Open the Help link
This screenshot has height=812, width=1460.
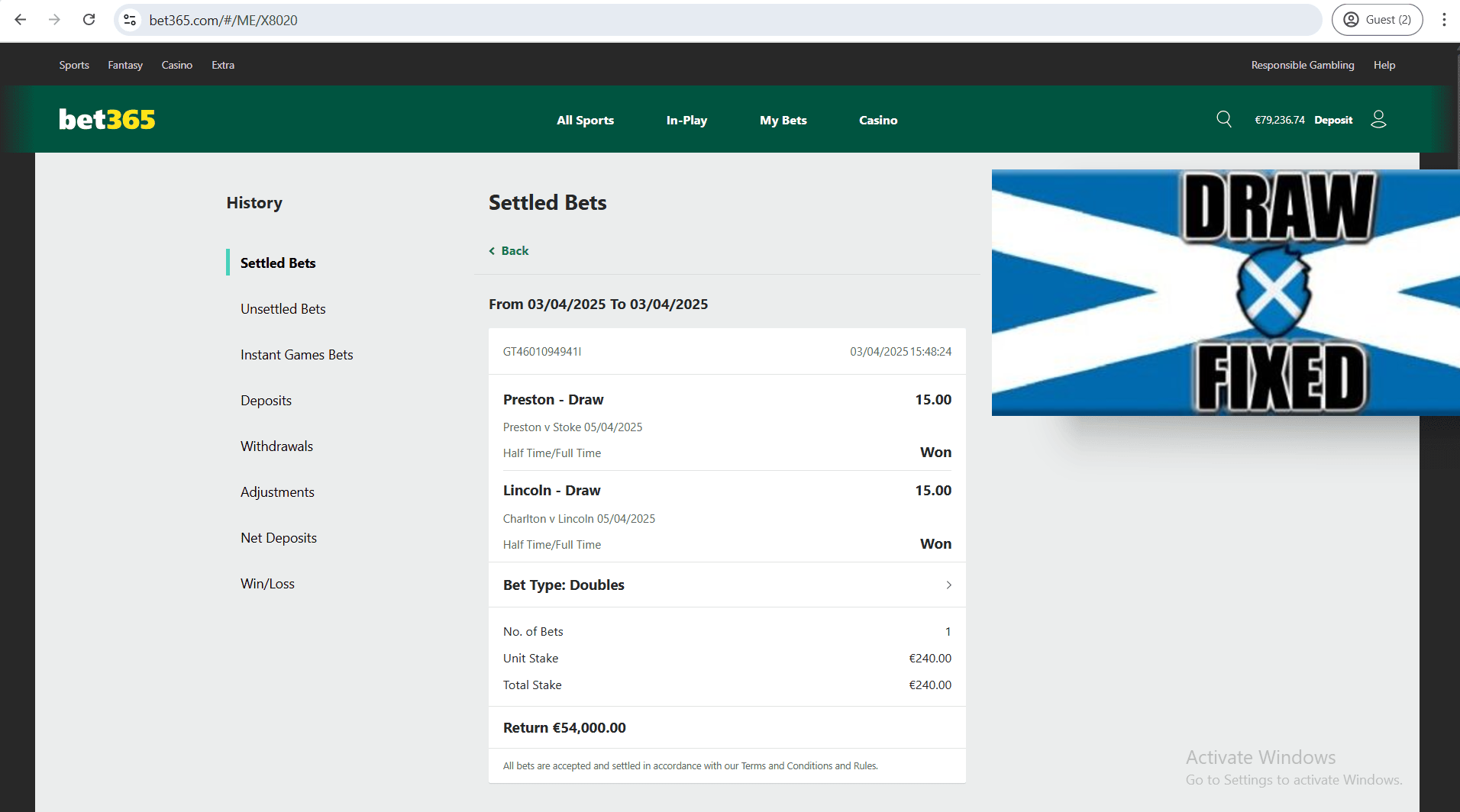pyautogui.click(x=1384, y=65)
